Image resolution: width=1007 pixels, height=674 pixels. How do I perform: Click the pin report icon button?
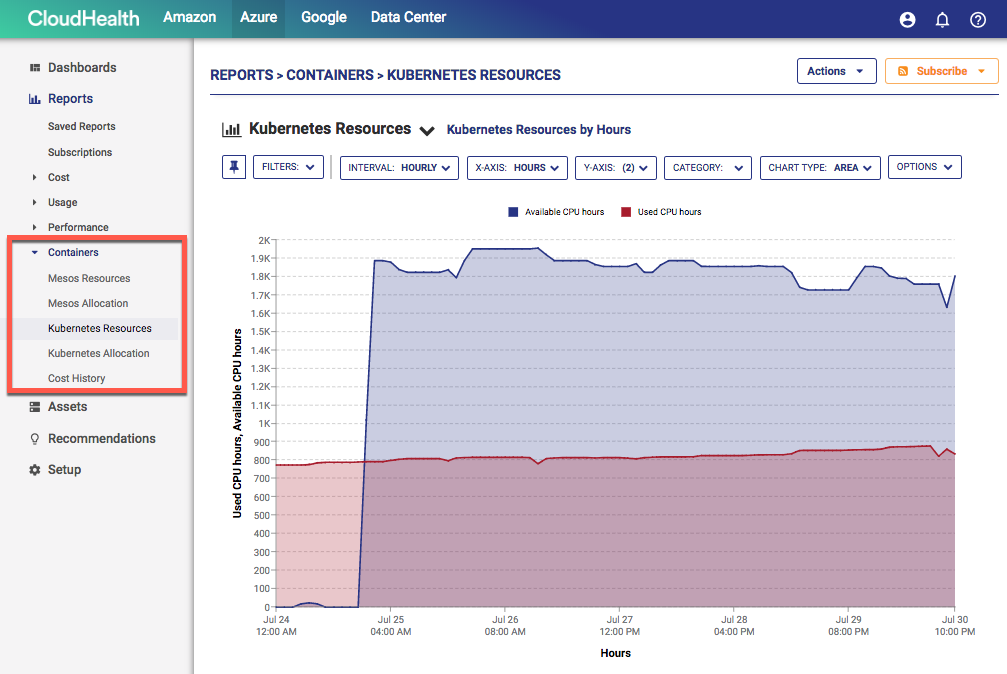pos(234,167)
